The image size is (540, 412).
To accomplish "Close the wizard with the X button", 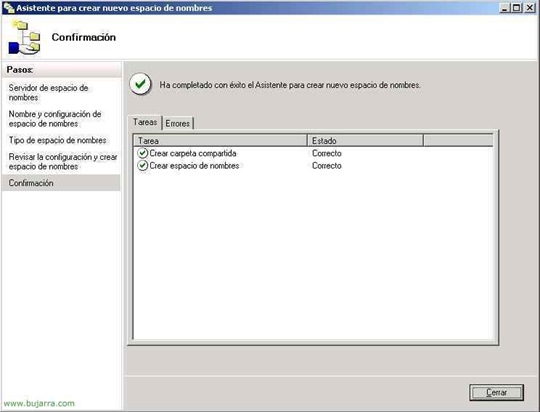I will [530, 8].
